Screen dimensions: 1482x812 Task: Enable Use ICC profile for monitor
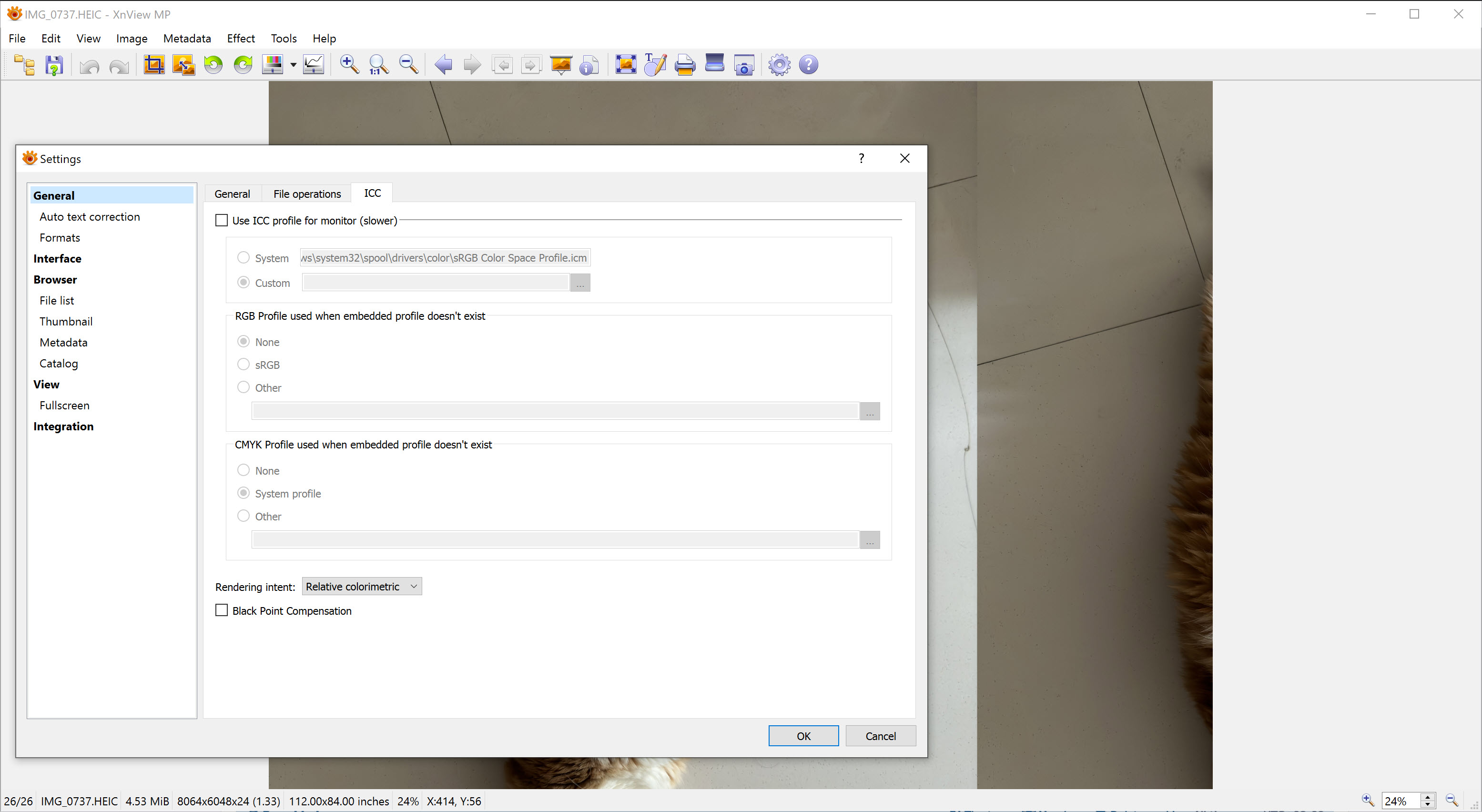(x=222, y=221)
